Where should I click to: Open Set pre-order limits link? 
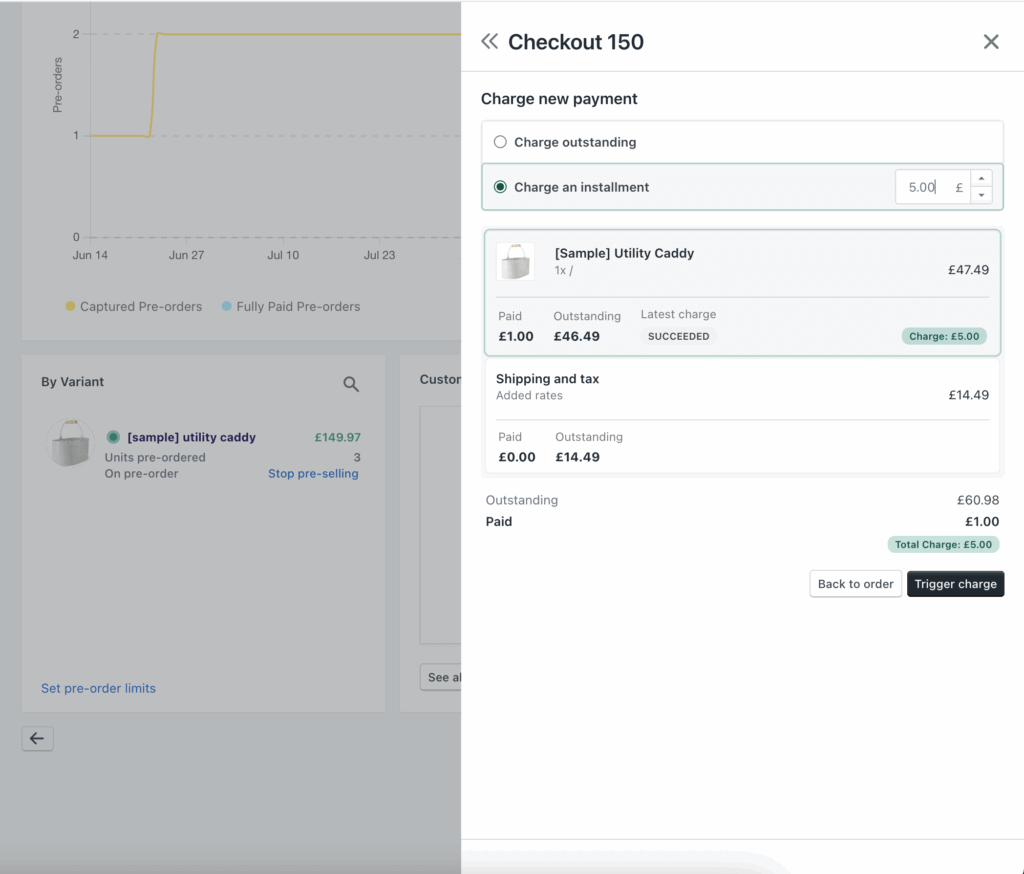[98, 688]
